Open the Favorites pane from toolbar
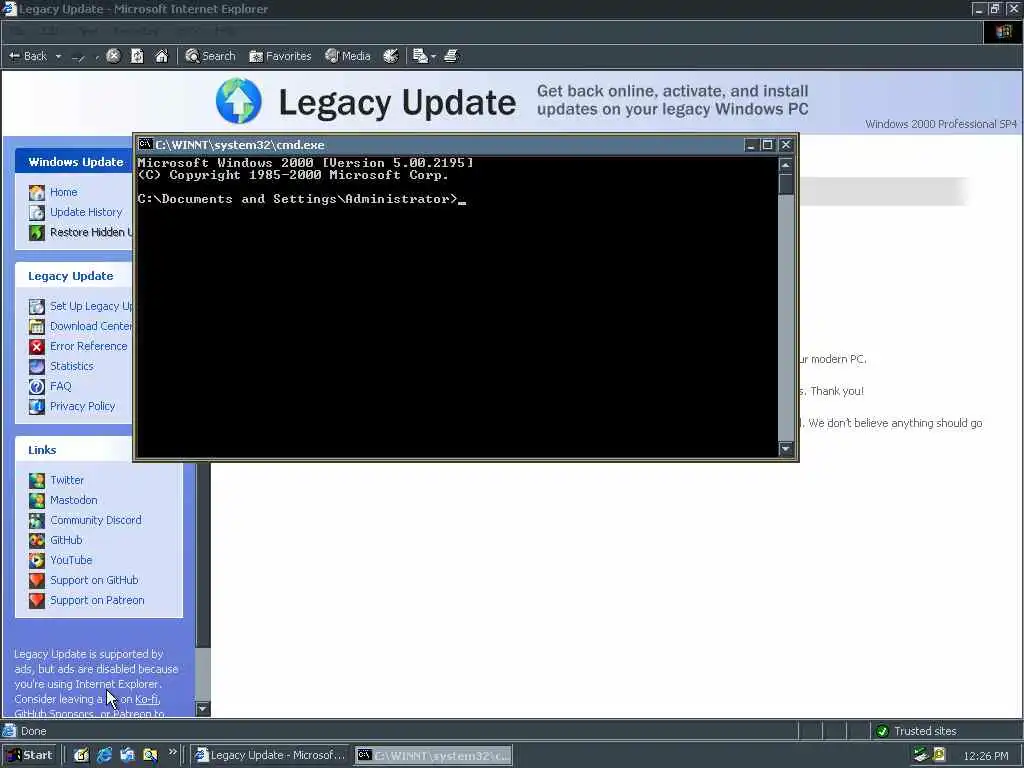The image size is (1024, 768). [280, 56]
